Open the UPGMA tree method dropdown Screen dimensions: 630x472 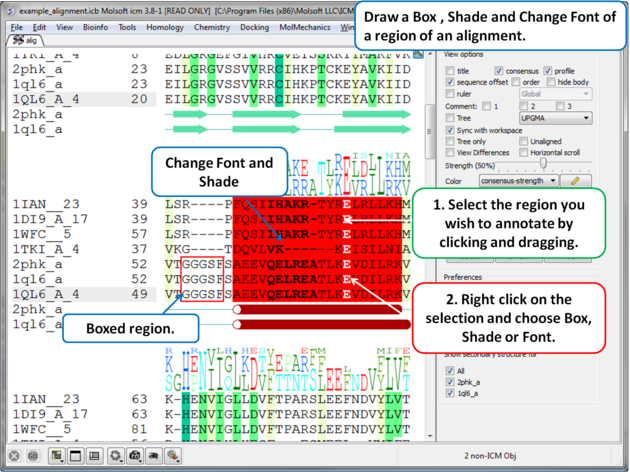click(557, 118)
